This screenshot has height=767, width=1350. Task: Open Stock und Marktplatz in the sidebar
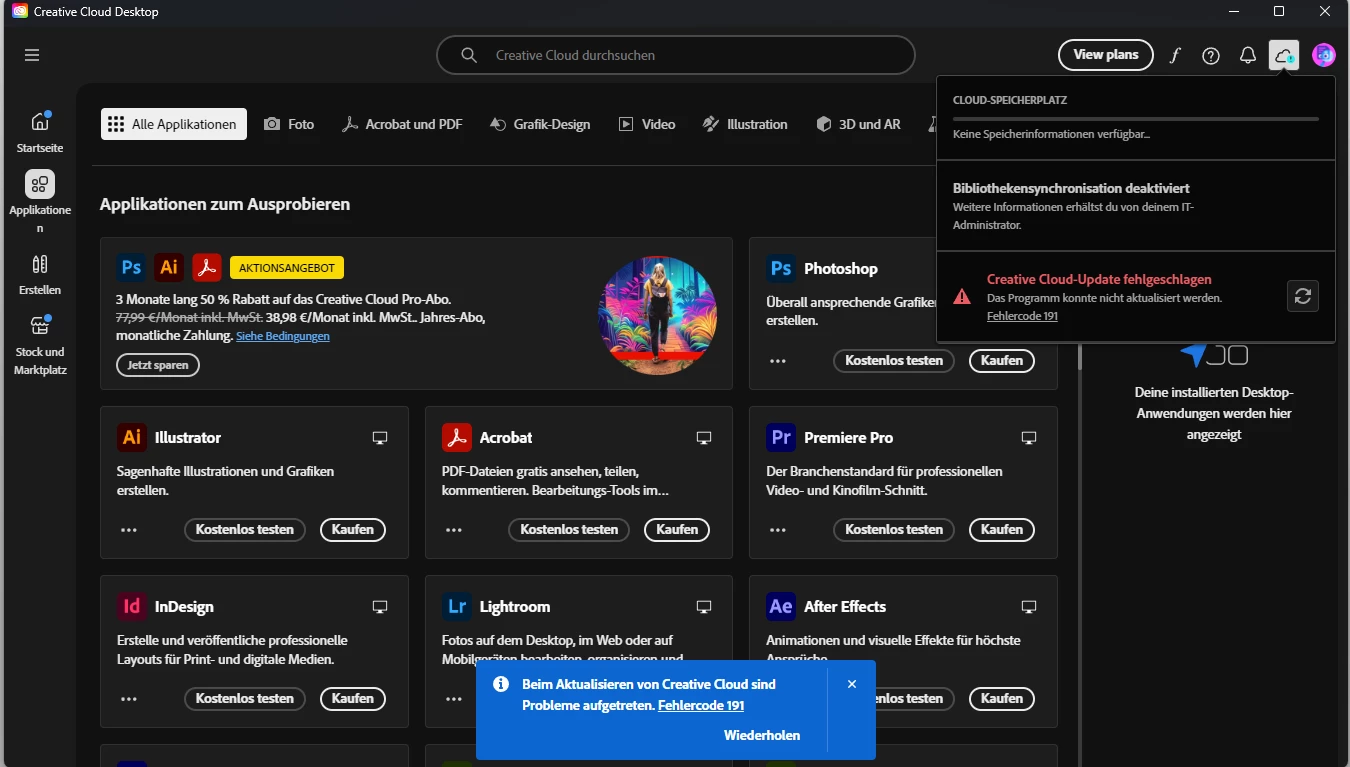40,345
